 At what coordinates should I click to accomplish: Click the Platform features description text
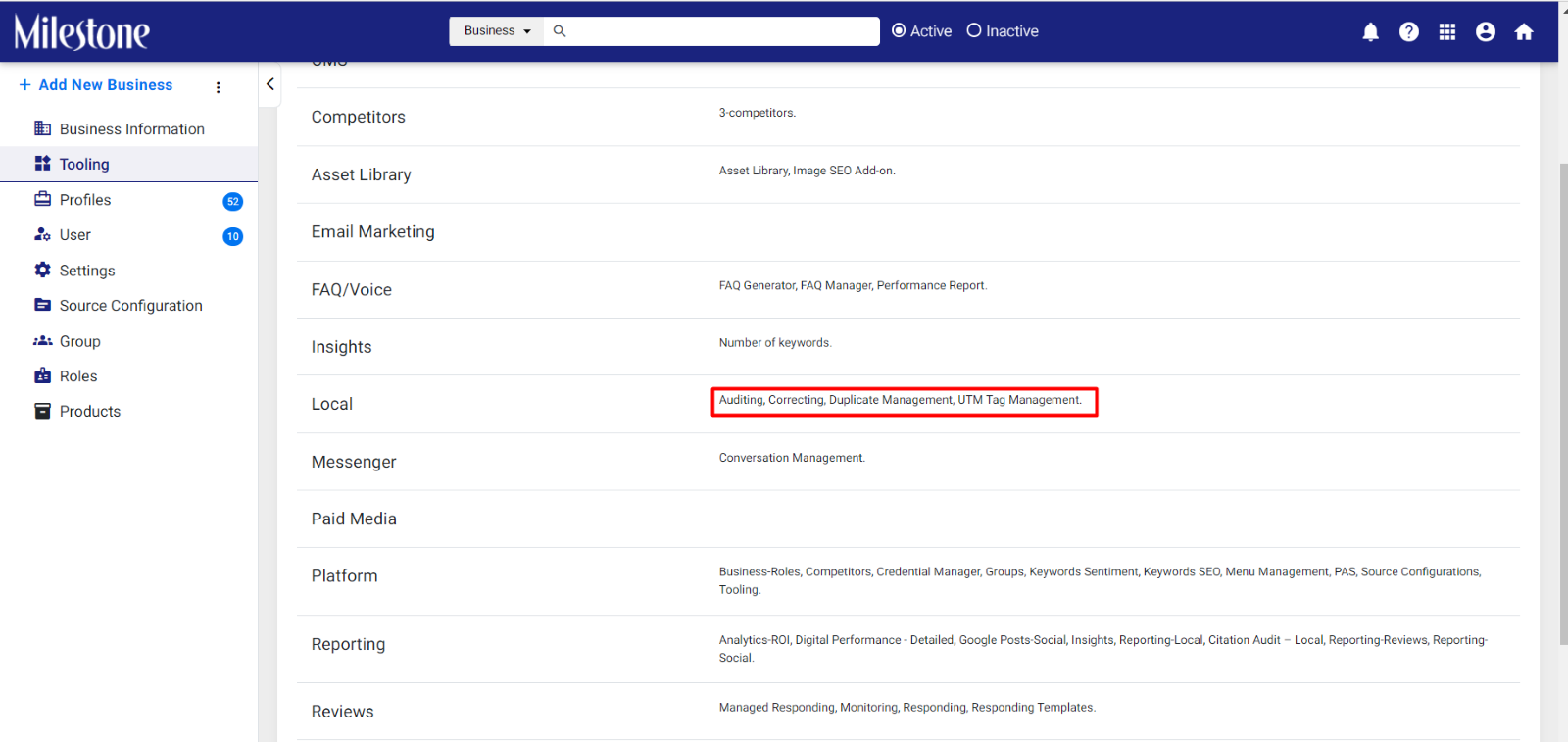coord(1101,580)
